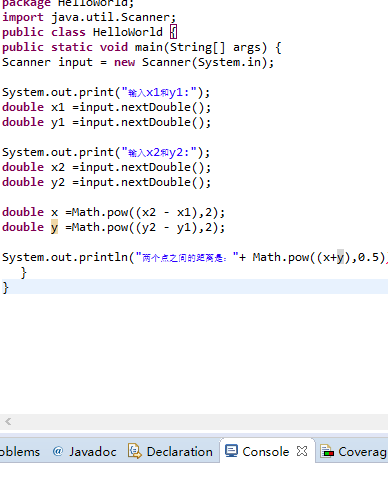Open the Coverage tab
The height and width of the screenshot is (490, 388).
[x=353, y=452]
